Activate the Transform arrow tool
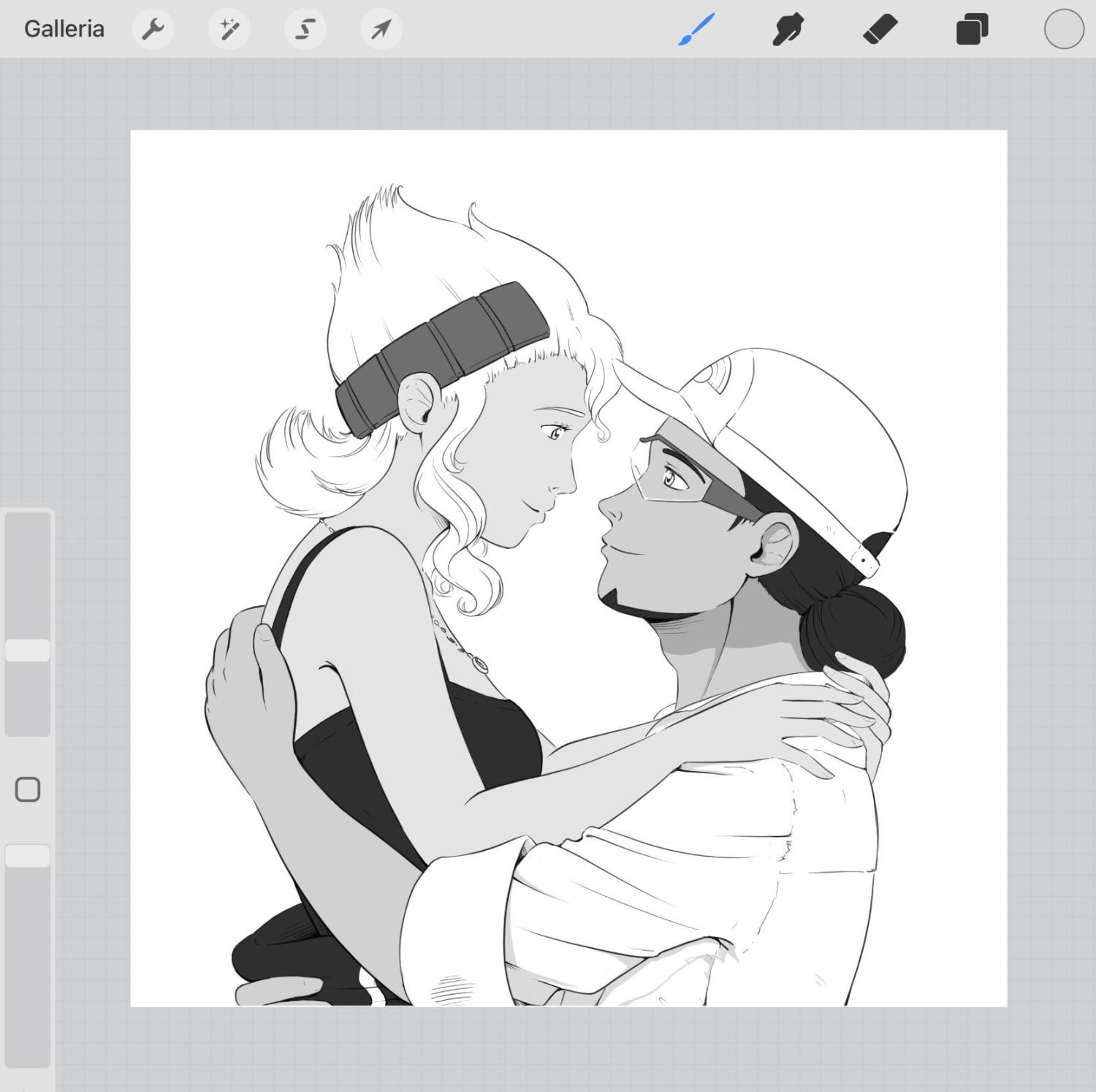 (x=381, y=29)
